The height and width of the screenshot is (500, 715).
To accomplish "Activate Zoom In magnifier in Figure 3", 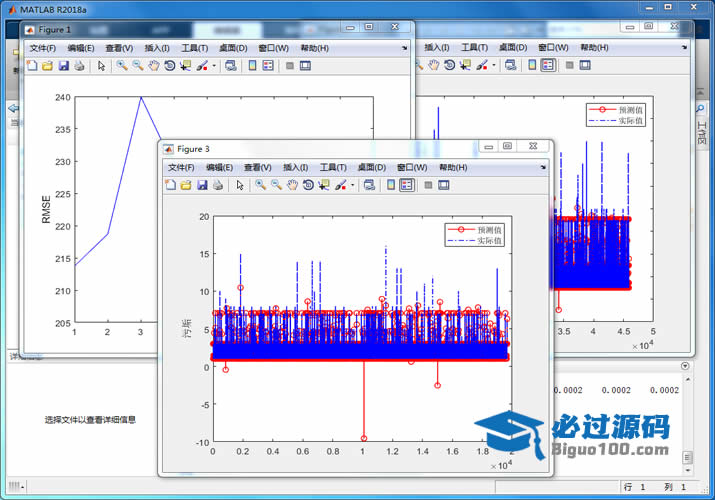I will pos(260,185).
